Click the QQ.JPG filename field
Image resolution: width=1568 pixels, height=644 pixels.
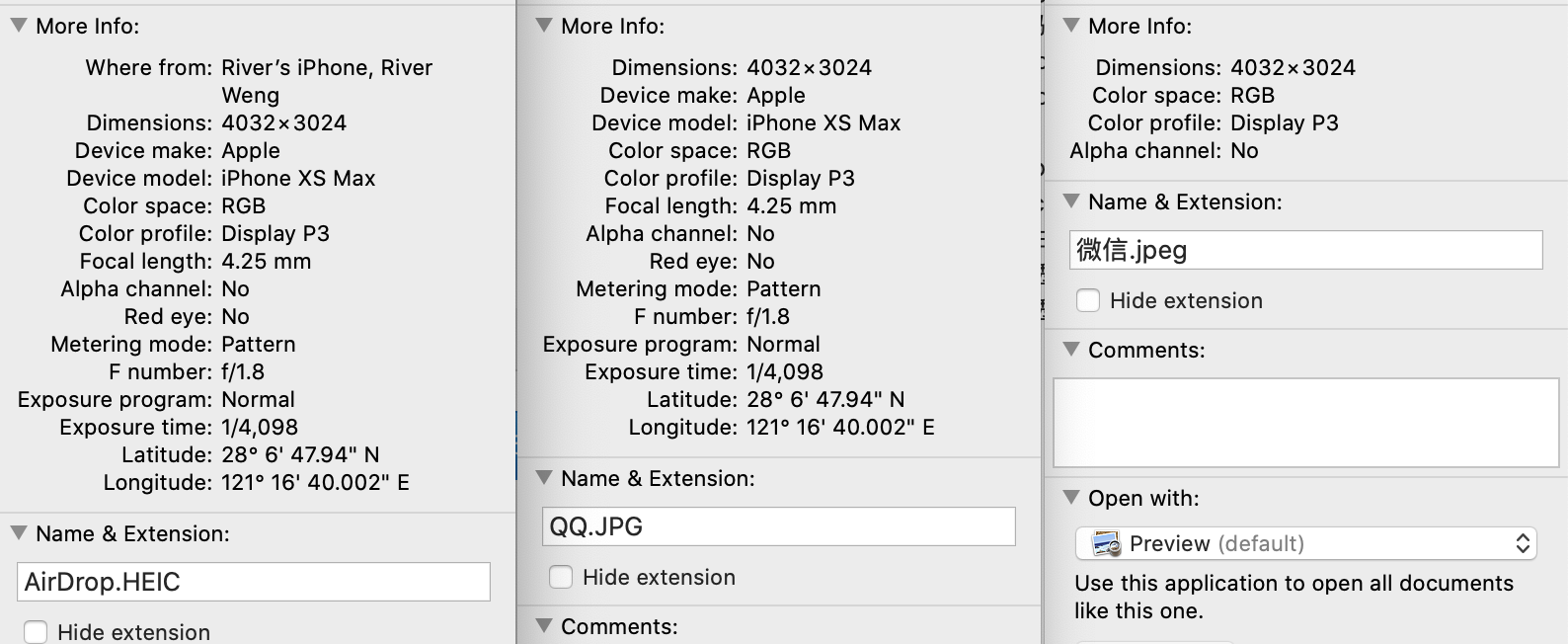click(x=778, y=526)
